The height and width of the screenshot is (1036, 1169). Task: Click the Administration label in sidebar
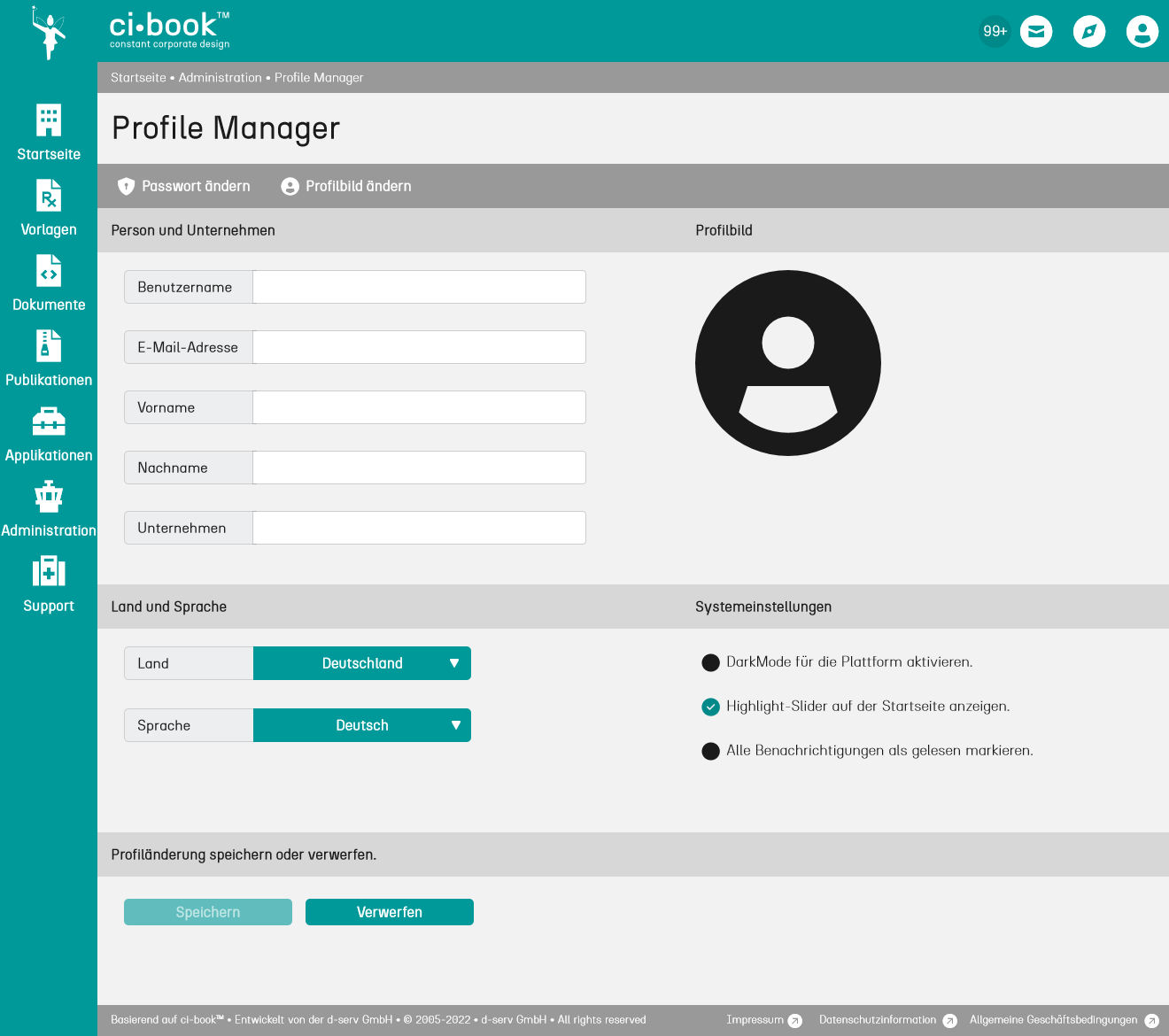point(49,530)
